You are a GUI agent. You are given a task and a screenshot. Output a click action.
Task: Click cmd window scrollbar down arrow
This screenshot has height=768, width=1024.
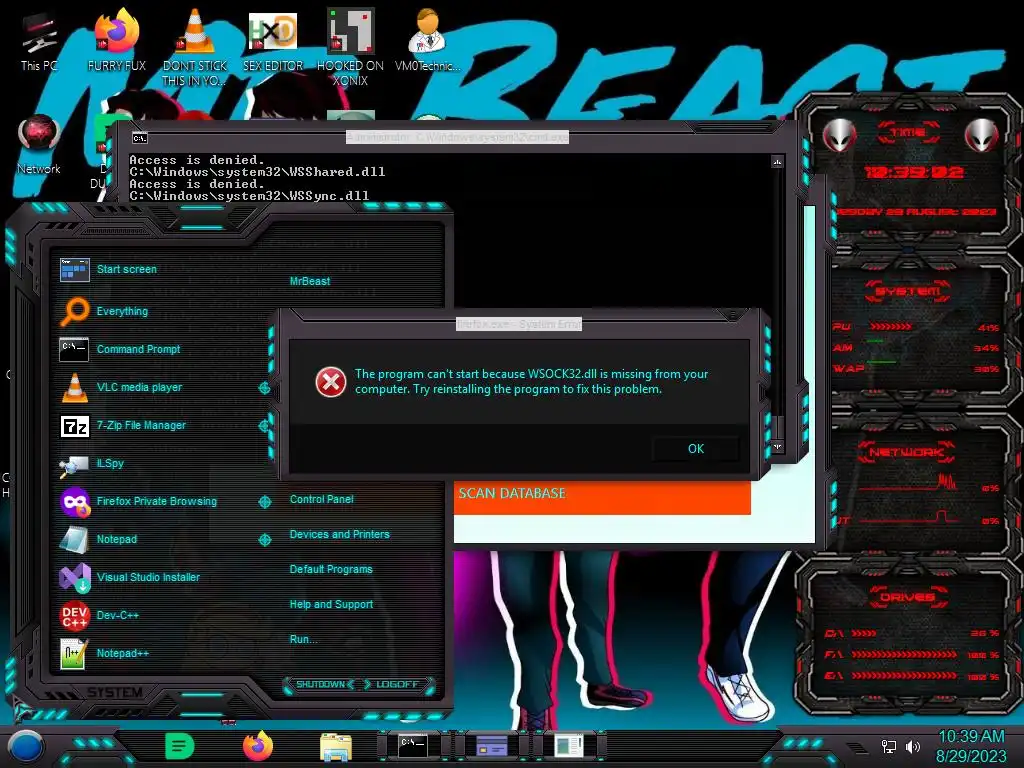777,447
